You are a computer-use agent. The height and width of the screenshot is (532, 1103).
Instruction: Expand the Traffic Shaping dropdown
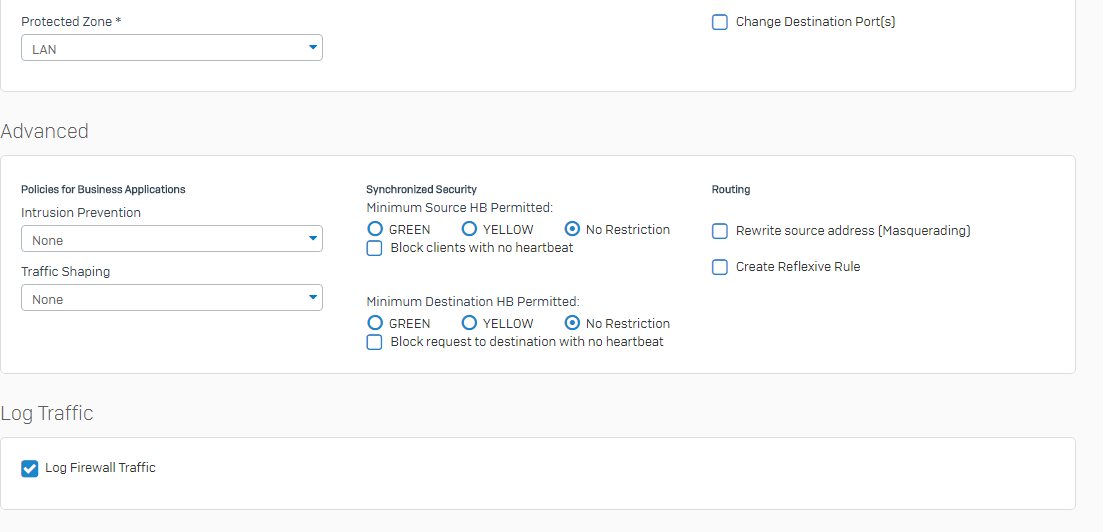point(172,298)
